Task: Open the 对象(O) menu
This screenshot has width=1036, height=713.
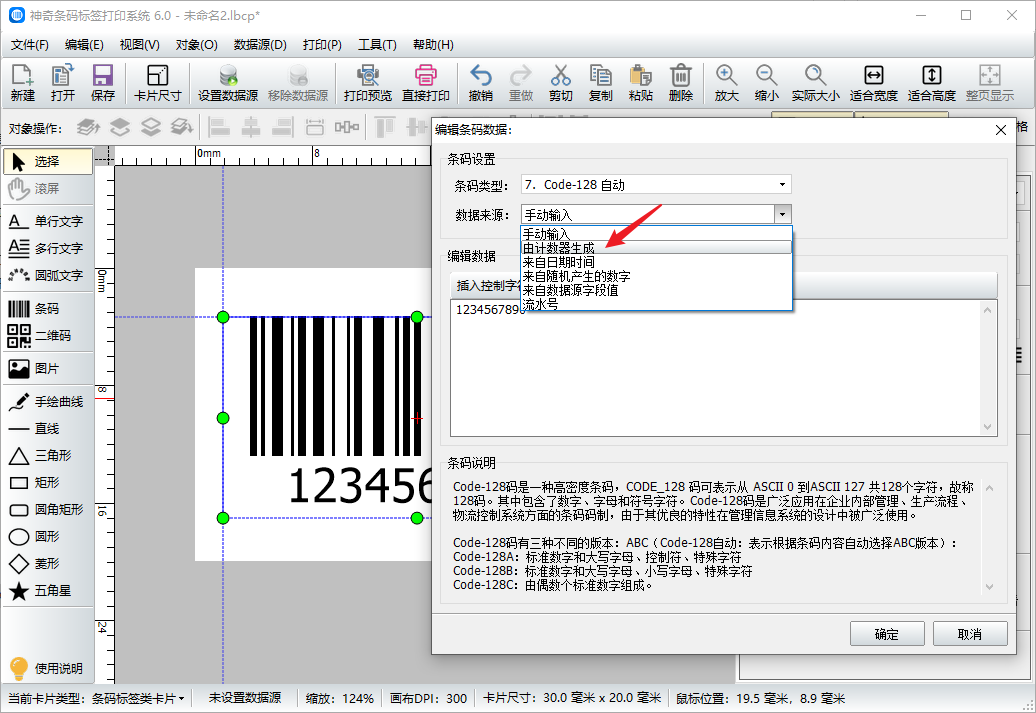Action: 196,45
